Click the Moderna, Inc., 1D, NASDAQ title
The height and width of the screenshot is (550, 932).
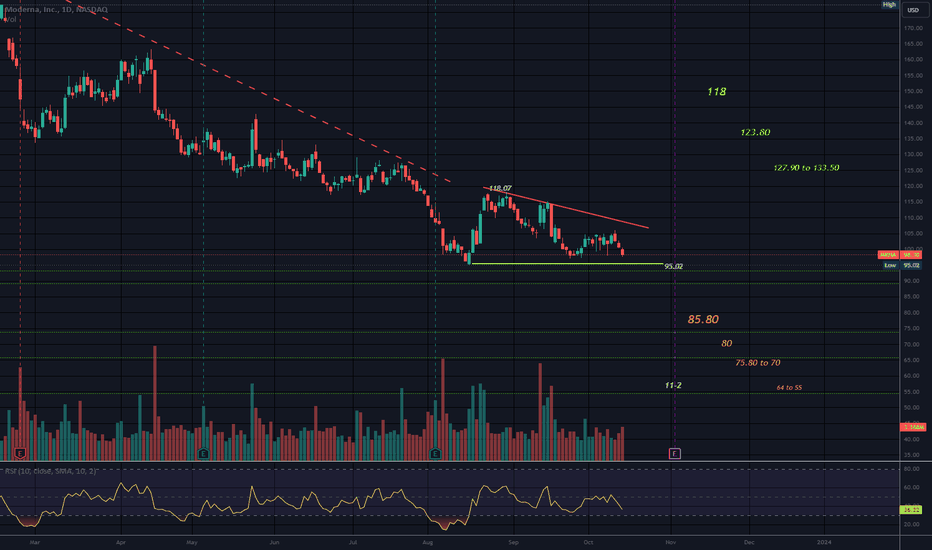pyautogui.click(x=56, y=10)
